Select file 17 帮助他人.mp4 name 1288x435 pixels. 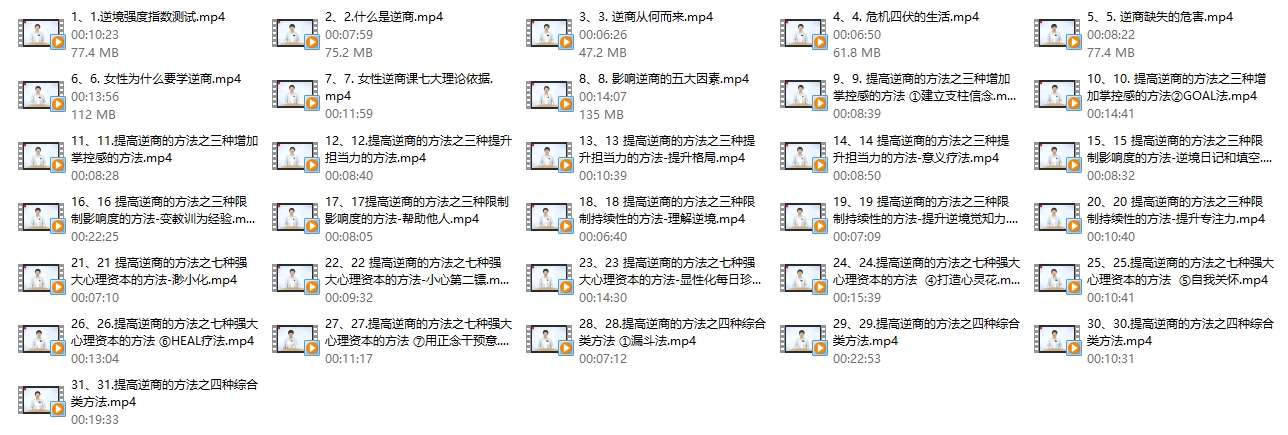pyautogui.click(x=418, y=209)
